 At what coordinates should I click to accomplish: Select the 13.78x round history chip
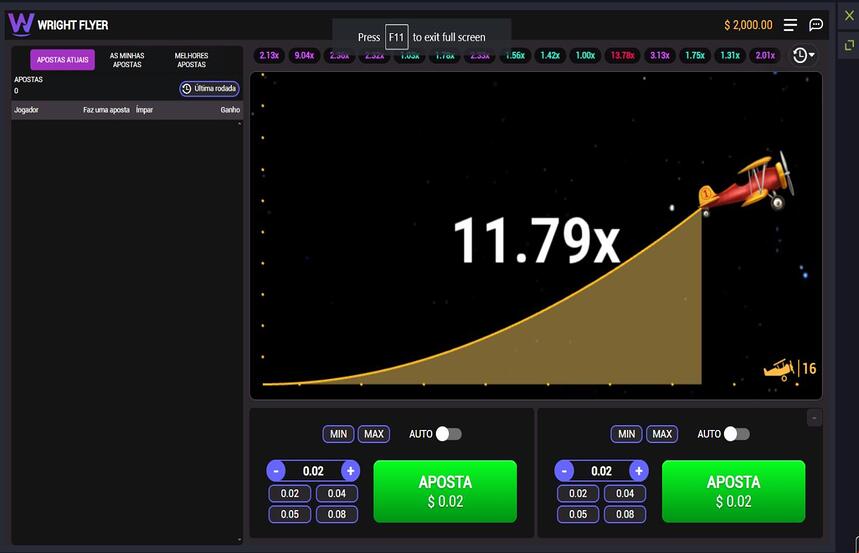pyautogui.click(x=622, y=55)
